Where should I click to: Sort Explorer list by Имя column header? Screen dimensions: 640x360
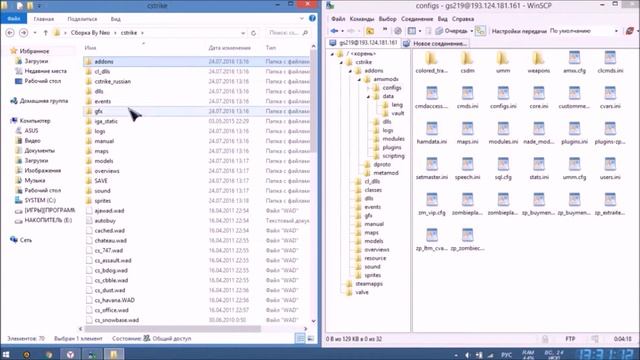click(91, 48)
